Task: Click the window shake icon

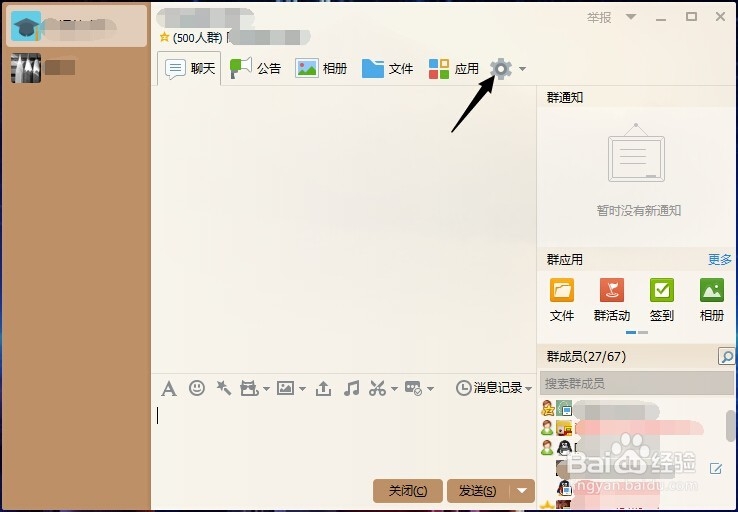Action: coord(249,388)
